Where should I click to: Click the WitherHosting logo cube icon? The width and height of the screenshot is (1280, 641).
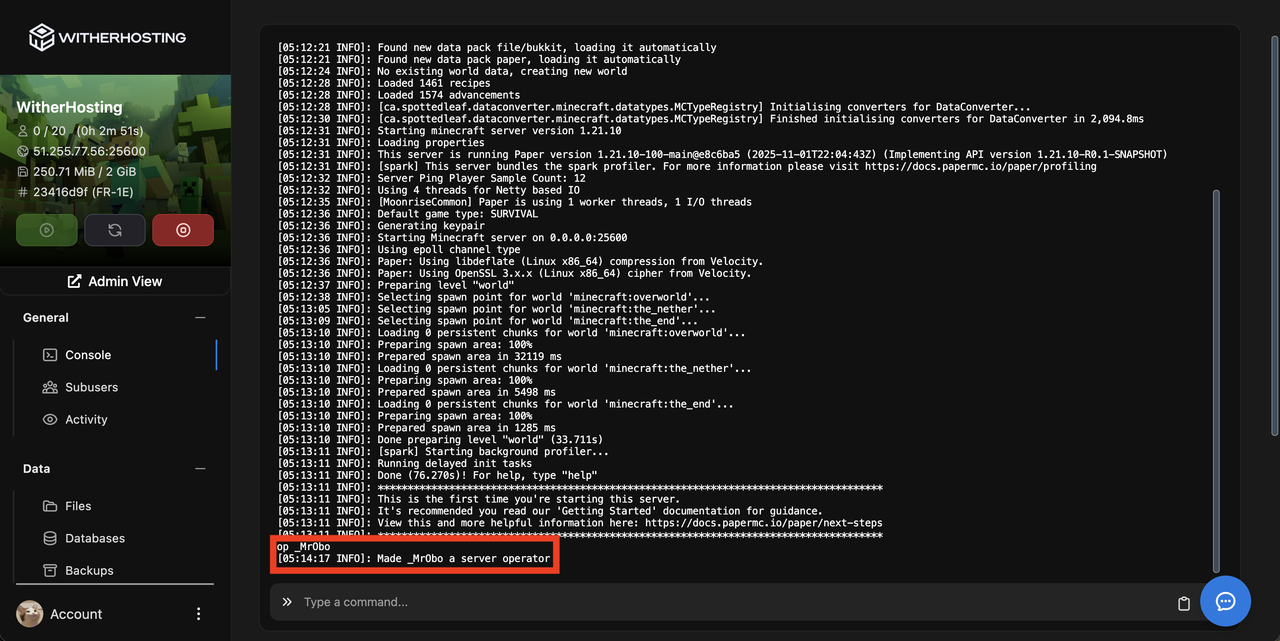tap(41, 37)
